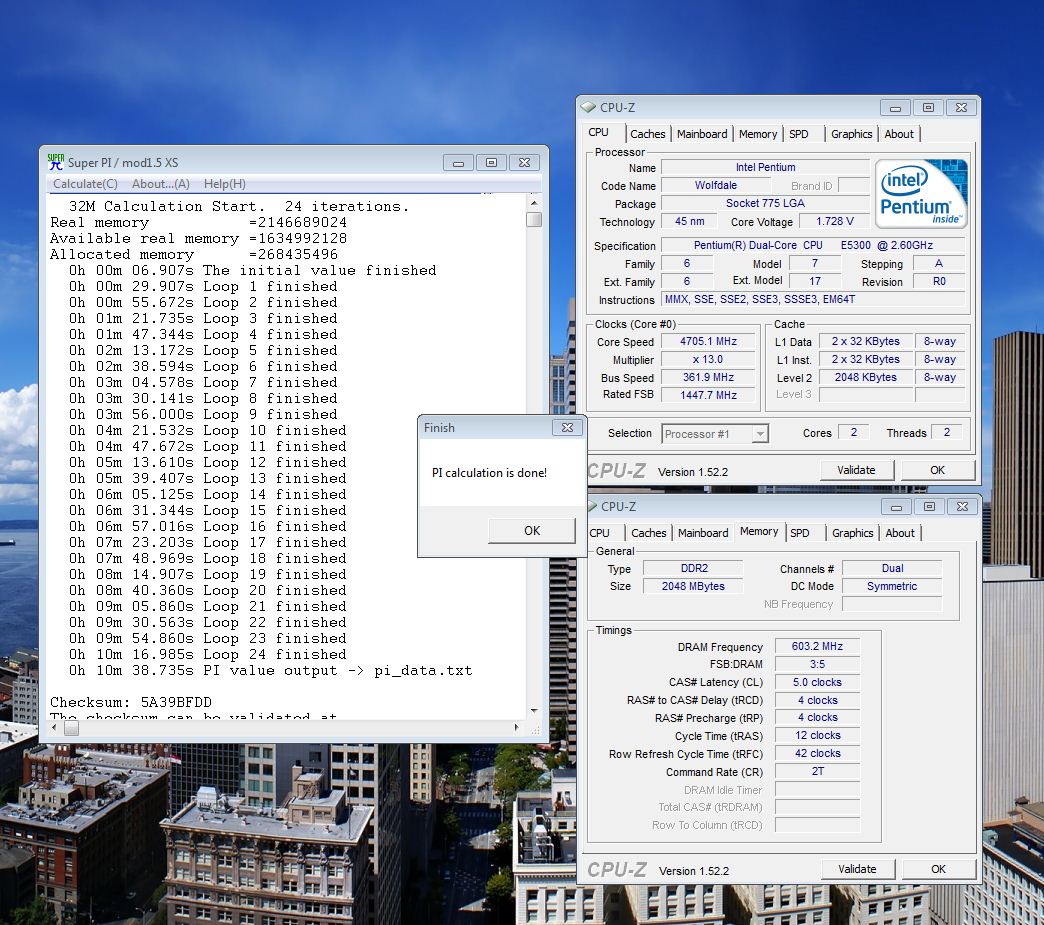Close the Super PI window
Screen dimensions: 1044x925
525,162
